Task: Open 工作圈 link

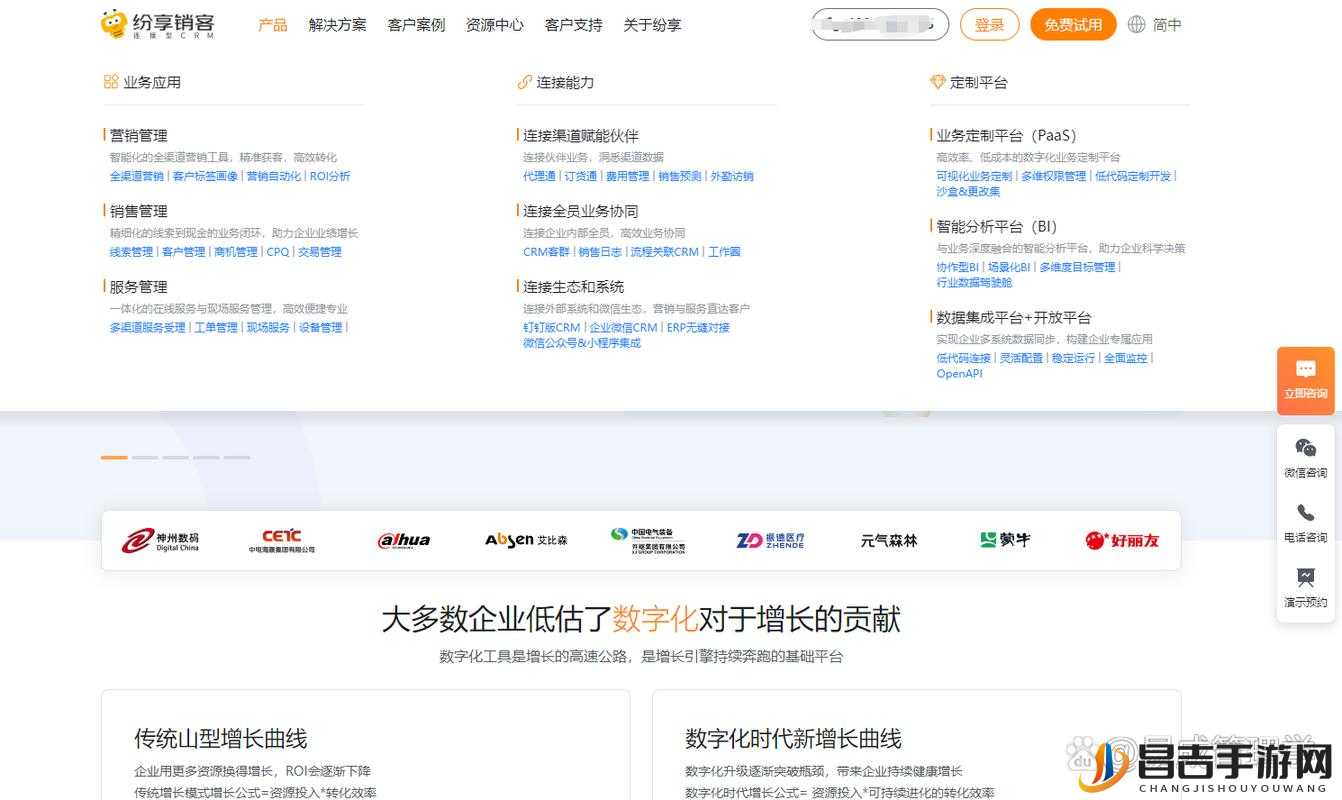Action: [724, 252]
